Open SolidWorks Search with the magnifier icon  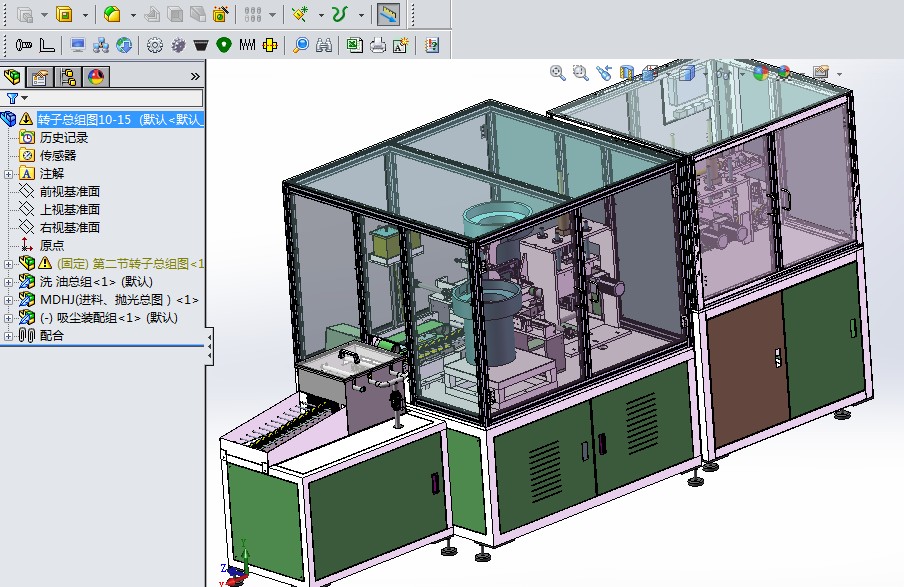coord(300,44)
